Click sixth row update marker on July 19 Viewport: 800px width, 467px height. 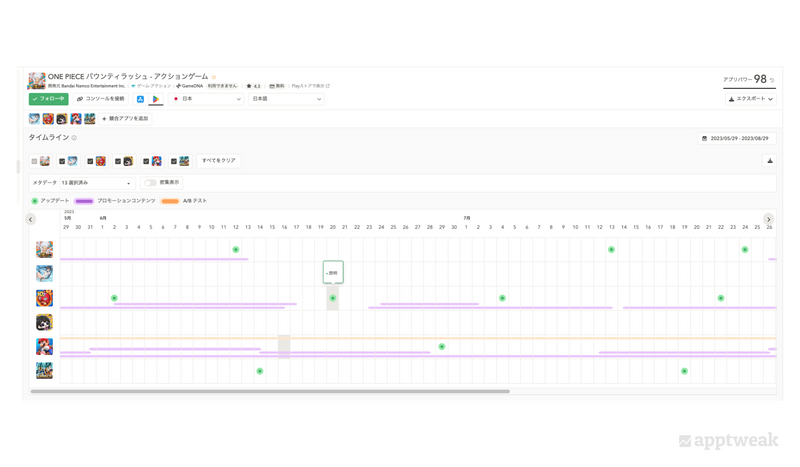click(x=684, y=371)
